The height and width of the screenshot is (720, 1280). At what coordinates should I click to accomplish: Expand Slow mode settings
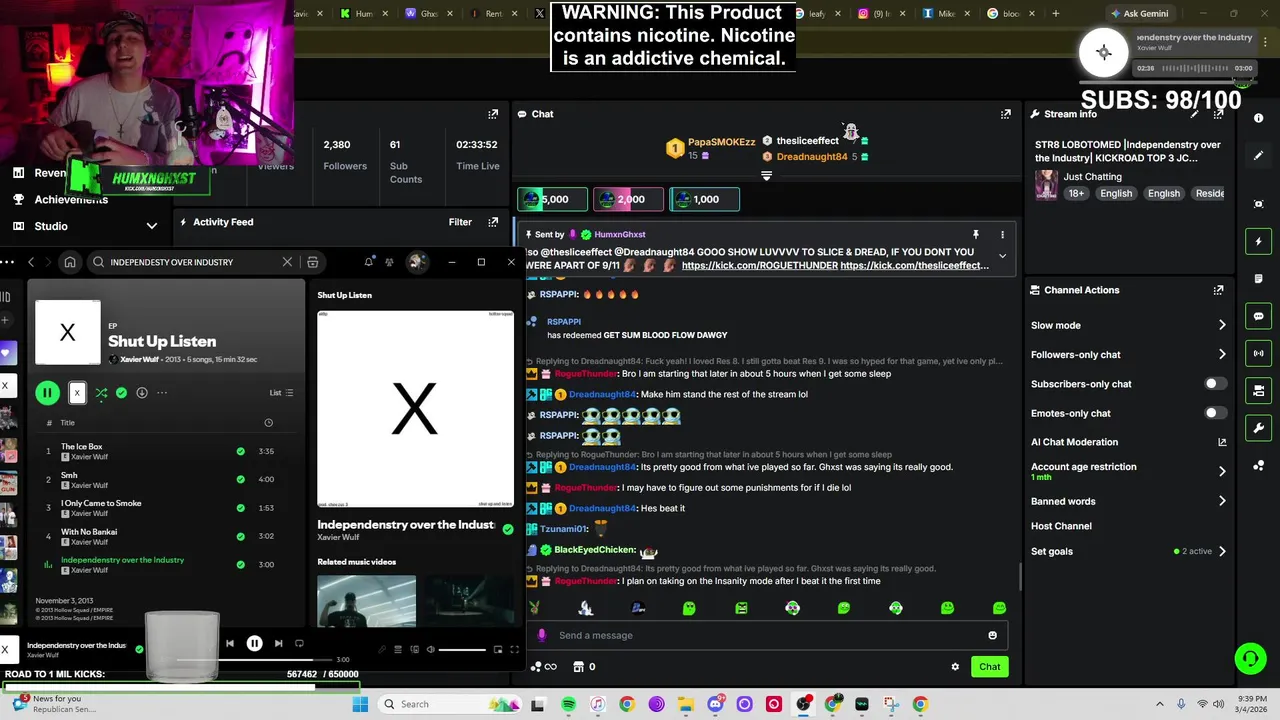(x=1128, y=325)
